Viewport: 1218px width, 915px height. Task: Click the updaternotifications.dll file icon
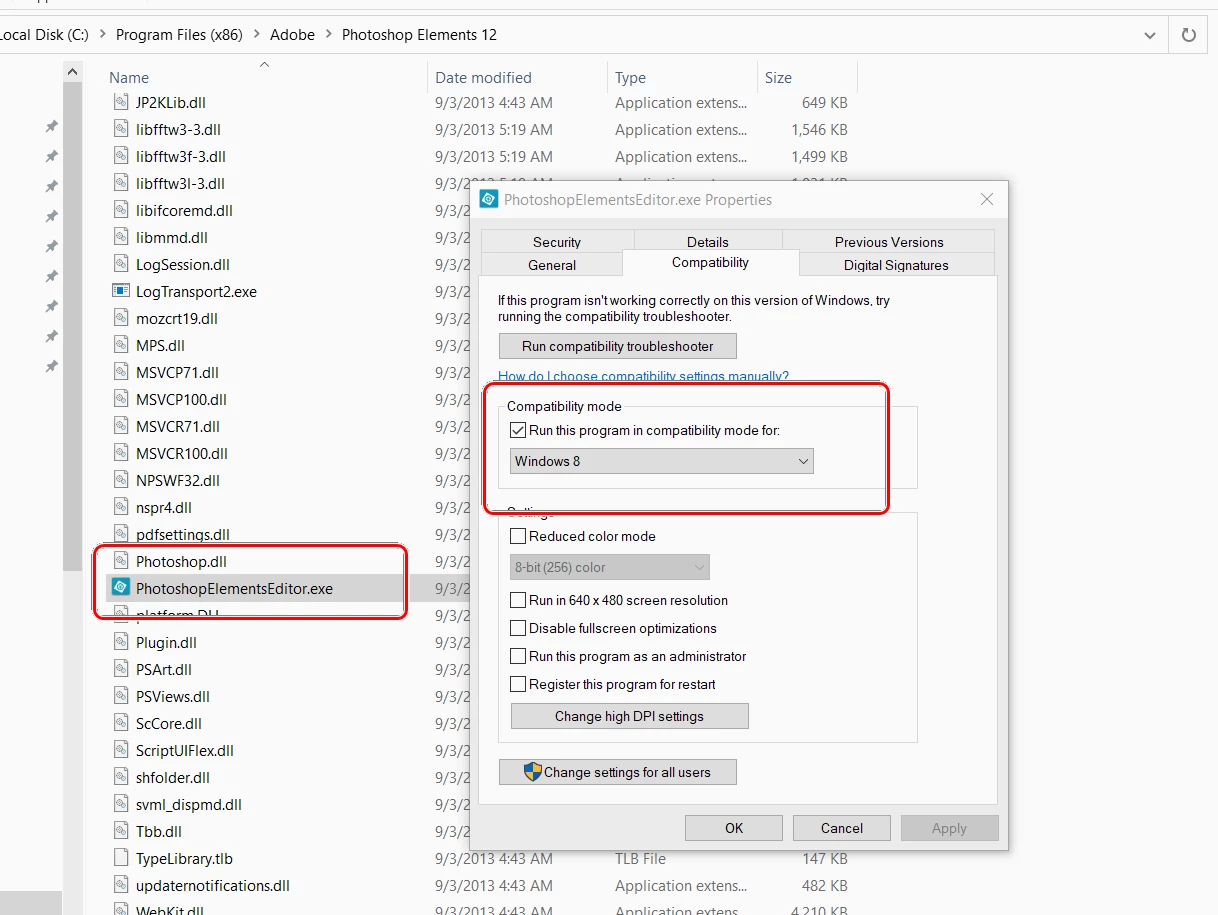121,885
